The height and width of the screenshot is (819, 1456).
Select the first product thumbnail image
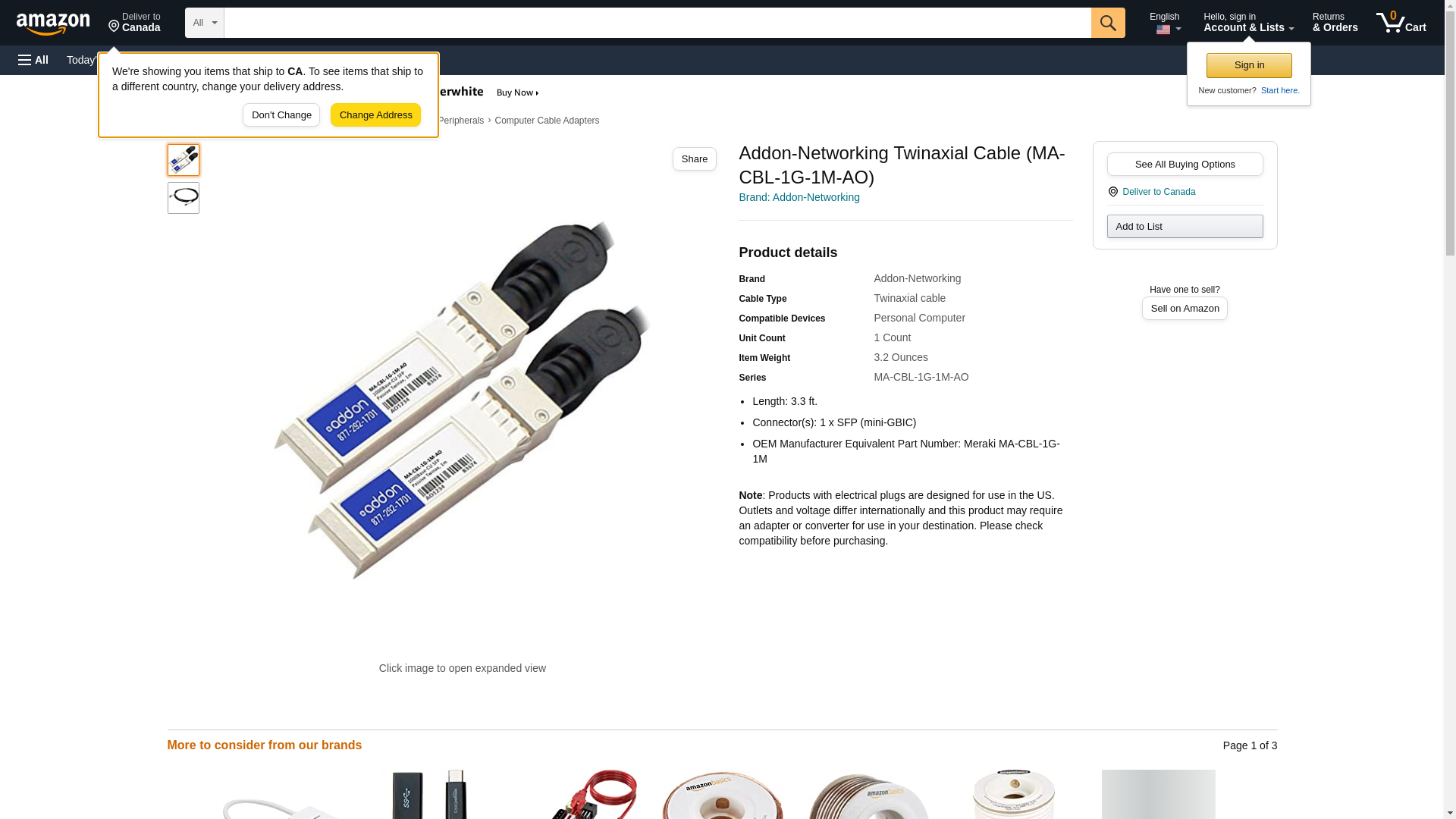(184, 160)
